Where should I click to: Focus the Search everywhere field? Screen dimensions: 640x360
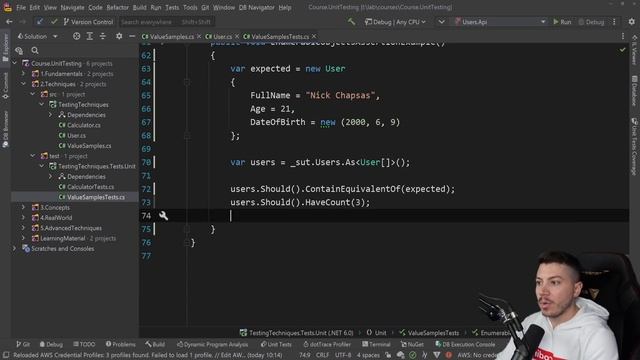click(167, 22)
